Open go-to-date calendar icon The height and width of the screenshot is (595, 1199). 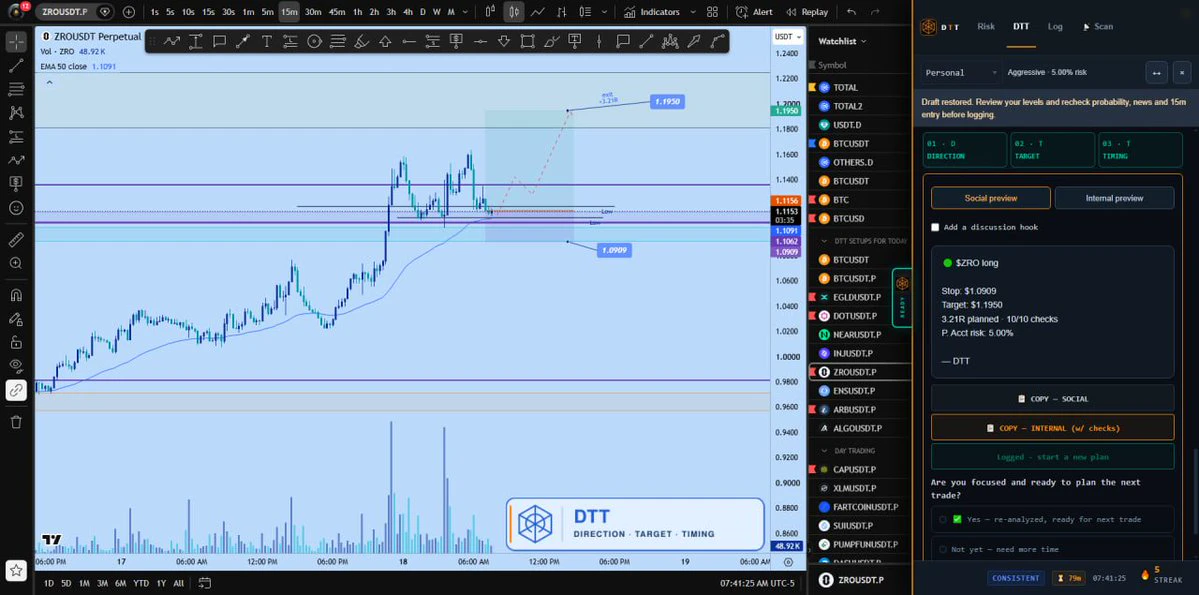pos(204,583)
